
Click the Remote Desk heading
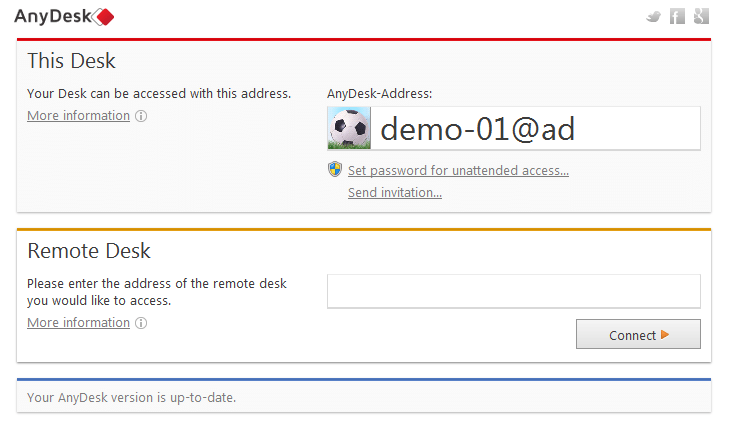tap(89, 251)
